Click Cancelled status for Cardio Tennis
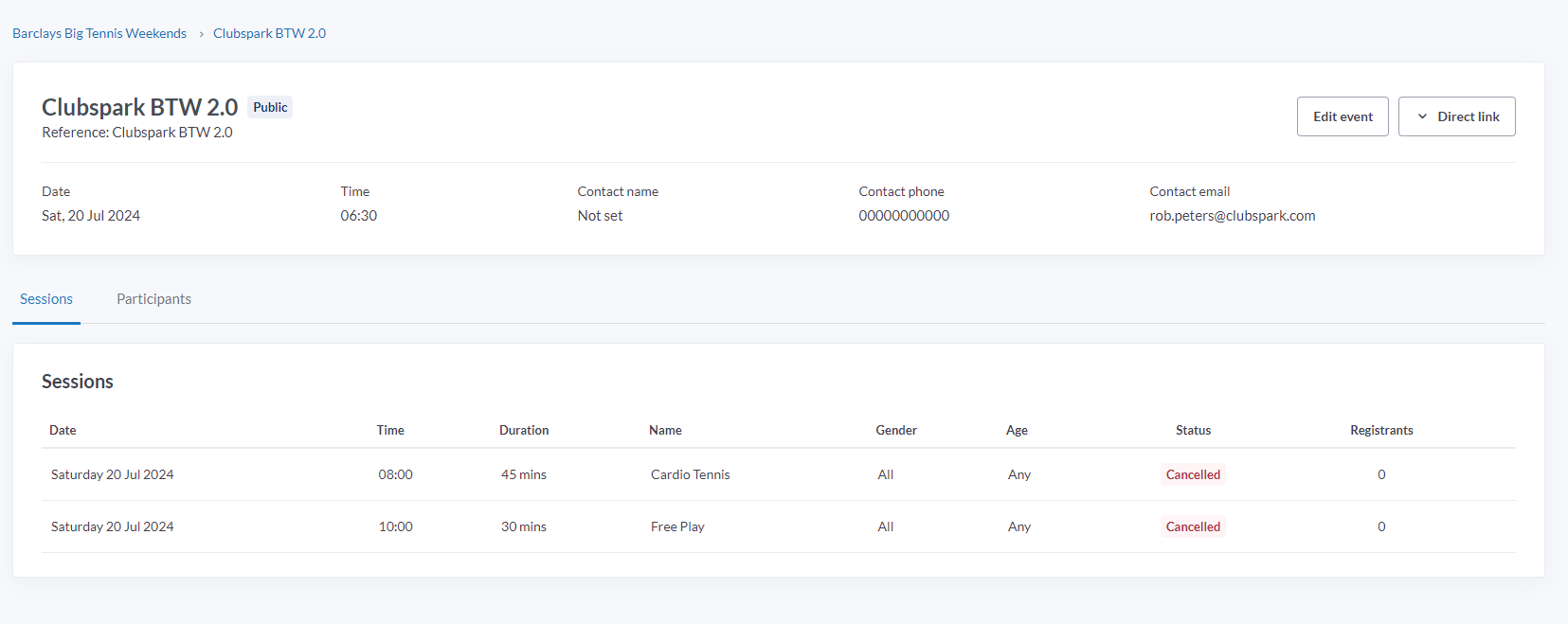 point(1193,474)
